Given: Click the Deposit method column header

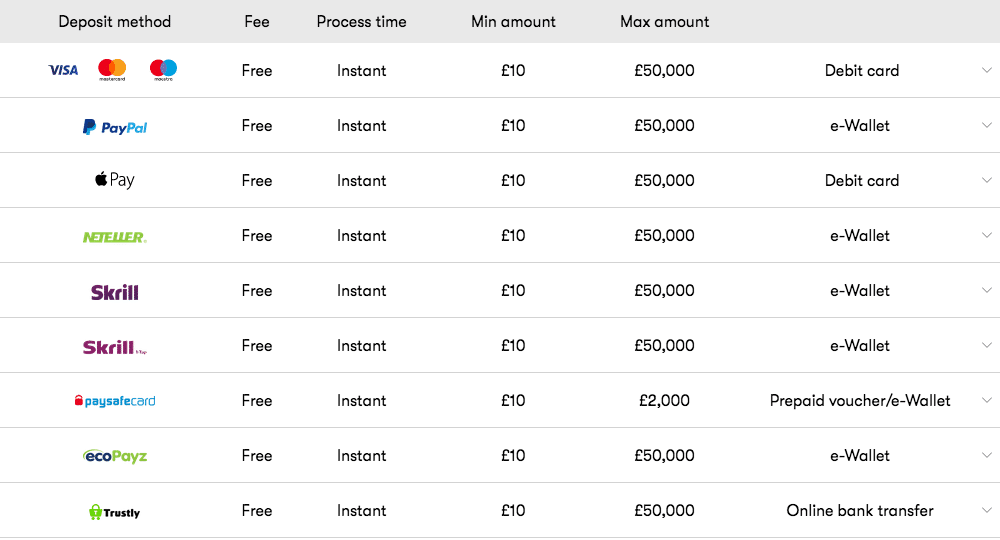Looking at the screenshot, I should click(115, 22).
